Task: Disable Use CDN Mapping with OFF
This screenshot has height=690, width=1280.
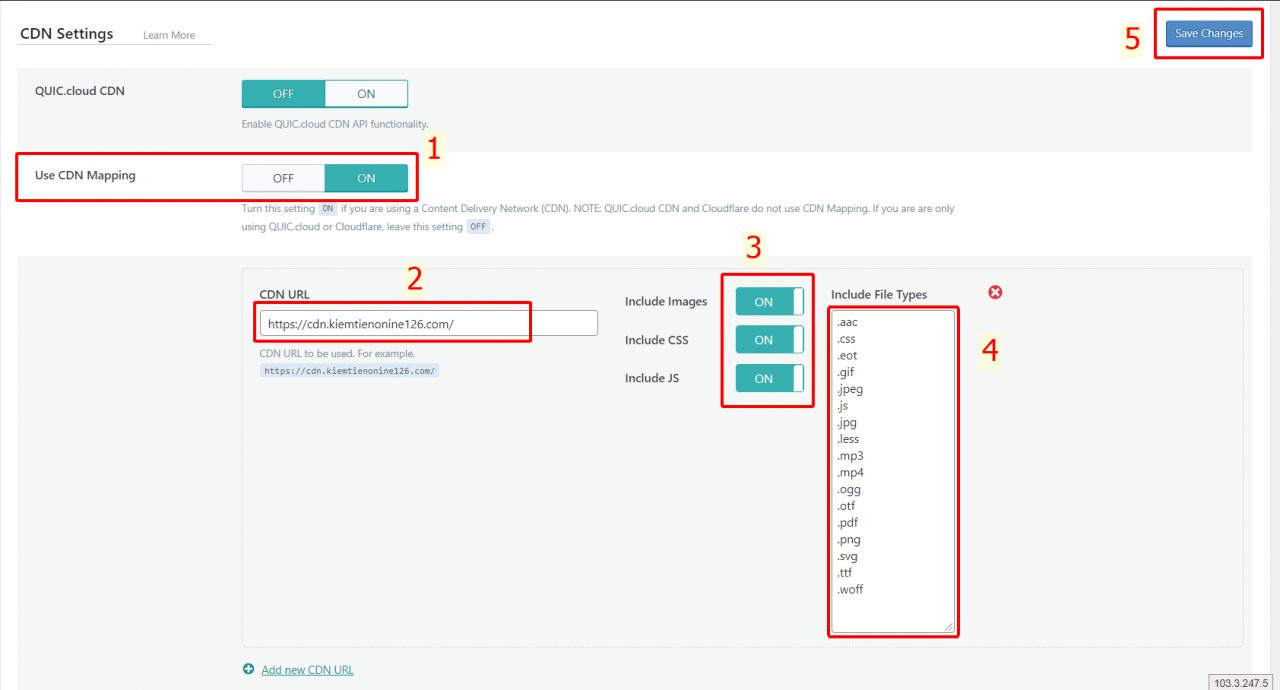Action: click(x=283, y=178)
